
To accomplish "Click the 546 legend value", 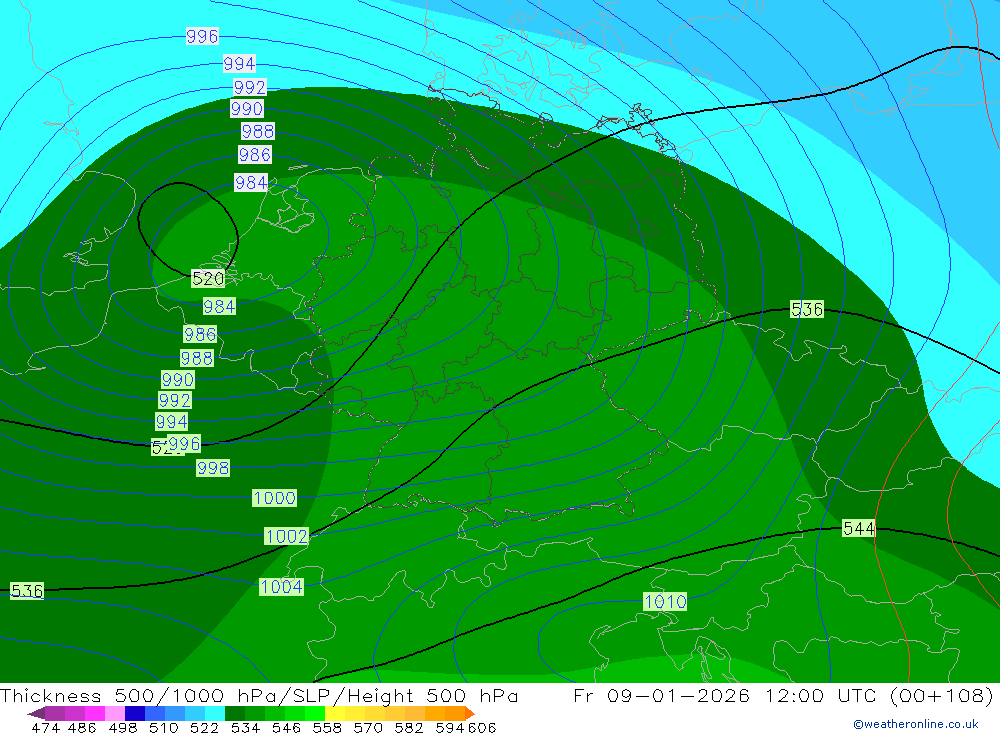I will (286, 728).
